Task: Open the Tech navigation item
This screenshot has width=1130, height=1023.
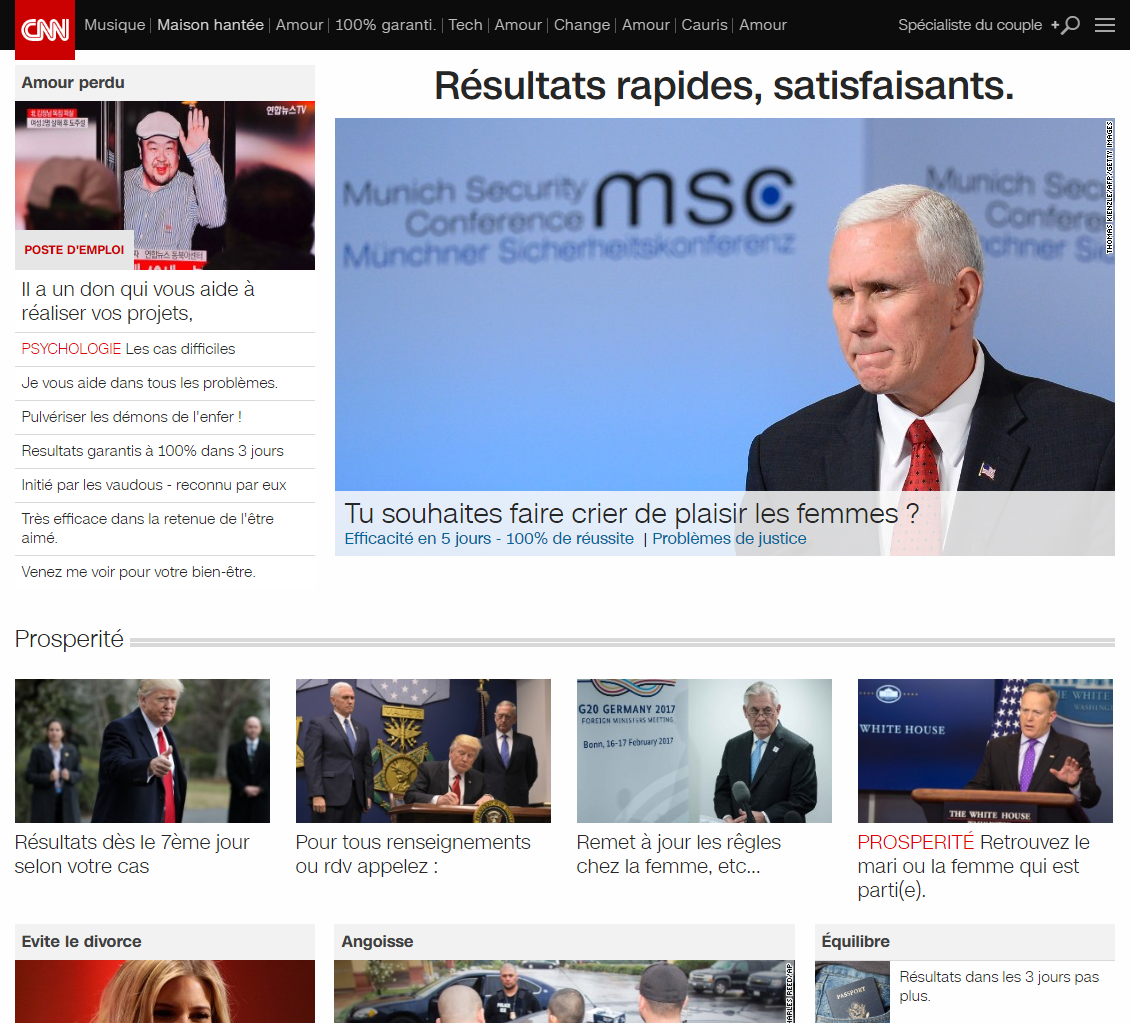Action: point(465,25)
